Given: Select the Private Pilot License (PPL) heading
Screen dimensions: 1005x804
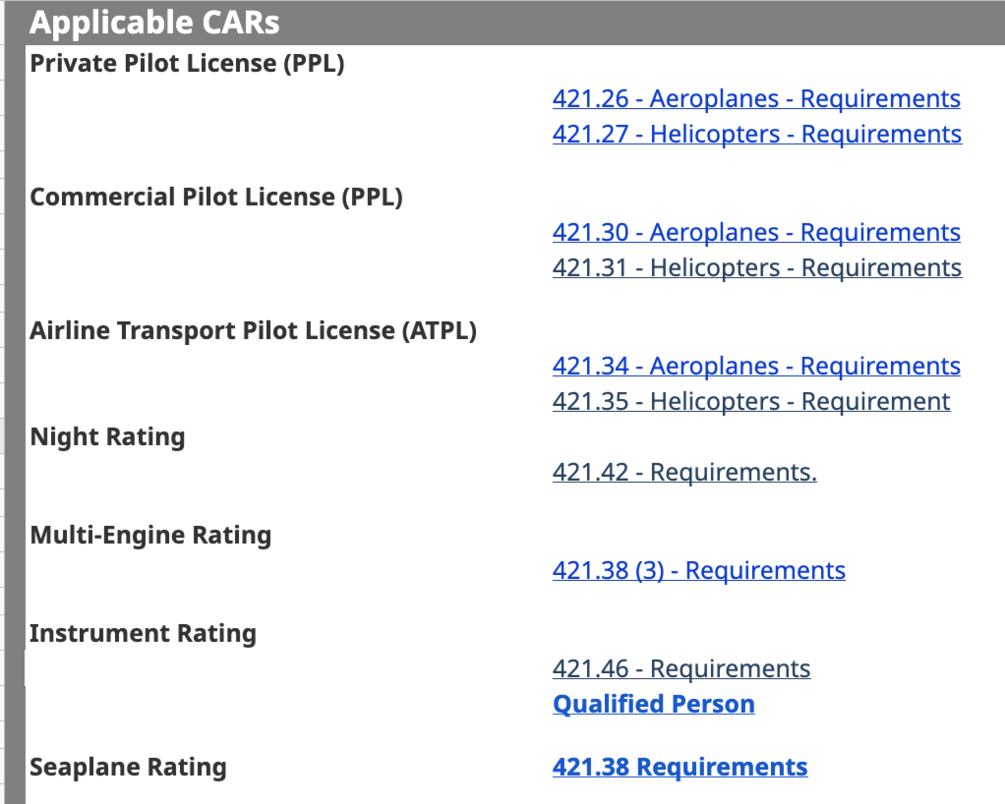Looking at the screenshot, I should coord(187,64).
